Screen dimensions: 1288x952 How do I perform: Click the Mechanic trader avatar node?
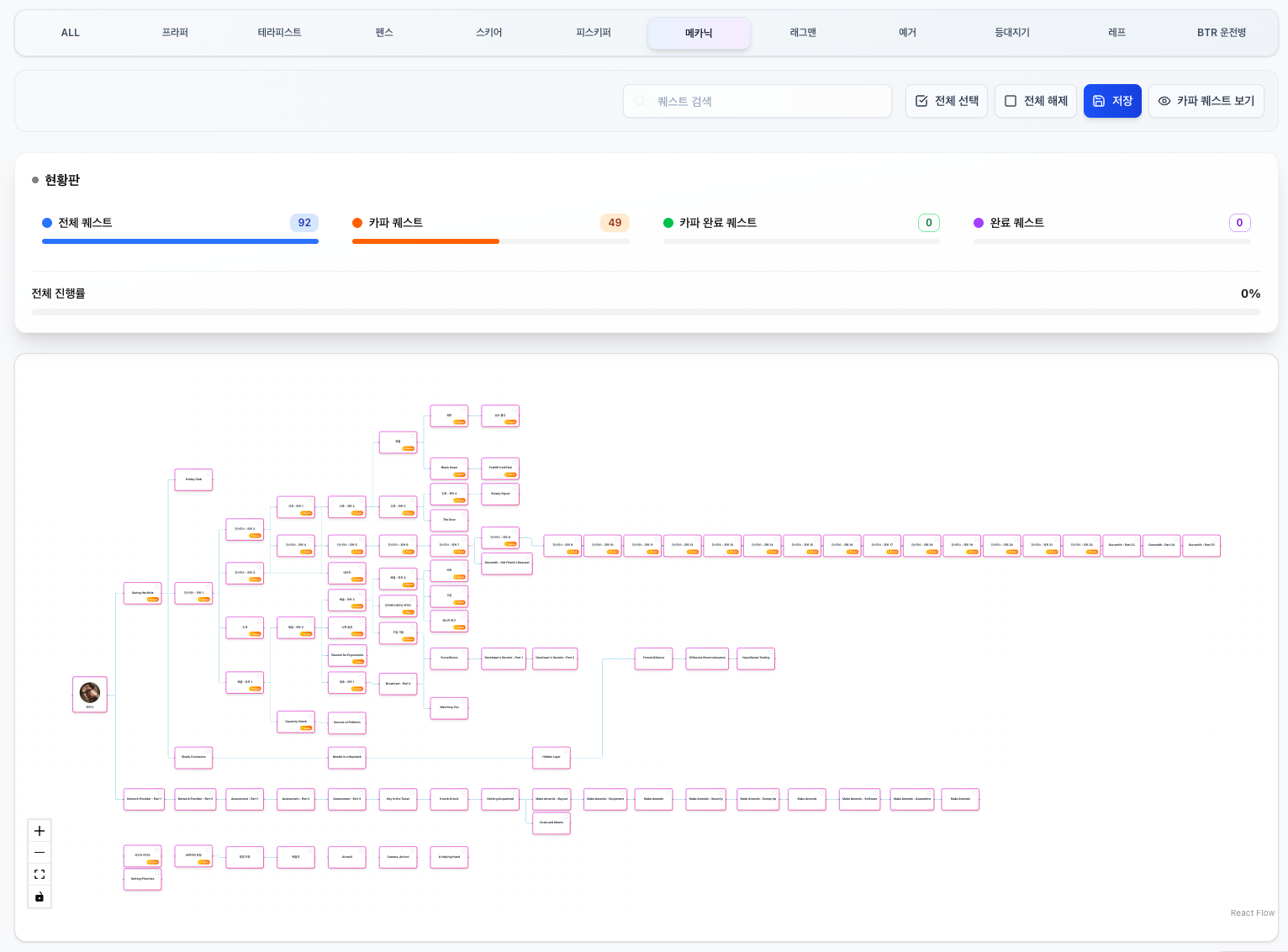tap(90, 693)
